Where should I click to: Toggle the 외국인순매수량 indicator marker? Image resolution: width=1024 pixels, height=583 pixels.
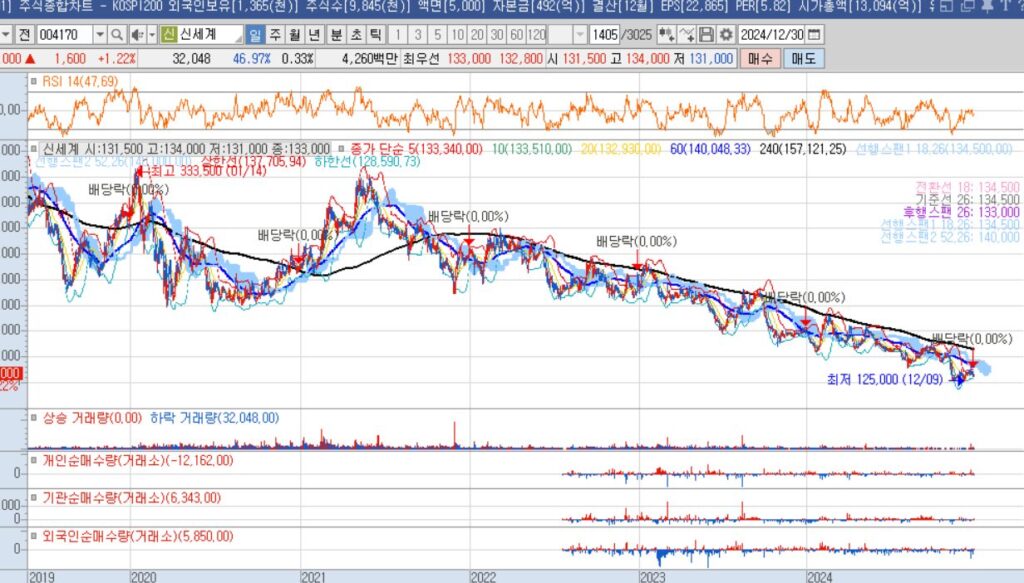[x=34, y=537]
